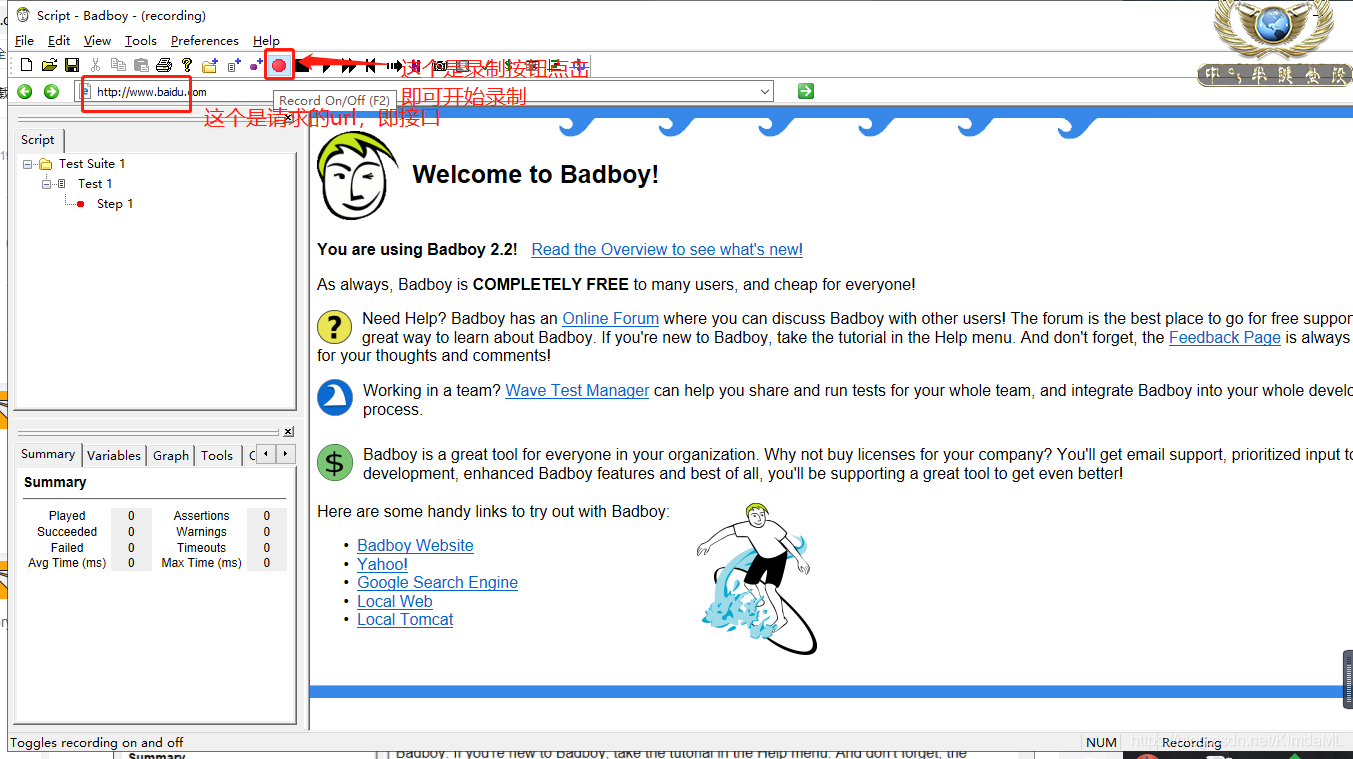The height and width of the screenshot is (759, 1353).
Task: Open the Preferences menu
Action: point(205,41)
